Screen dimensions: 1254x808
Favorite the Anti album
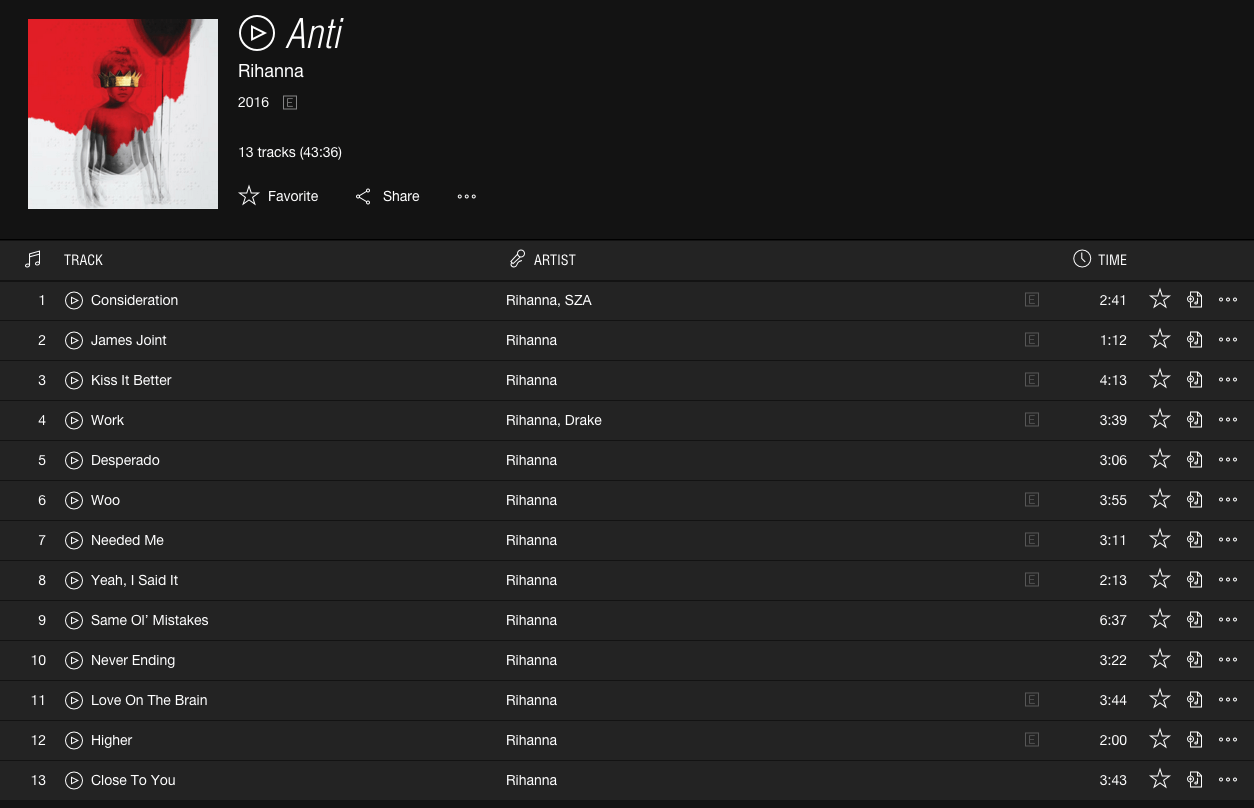(279, 196)
